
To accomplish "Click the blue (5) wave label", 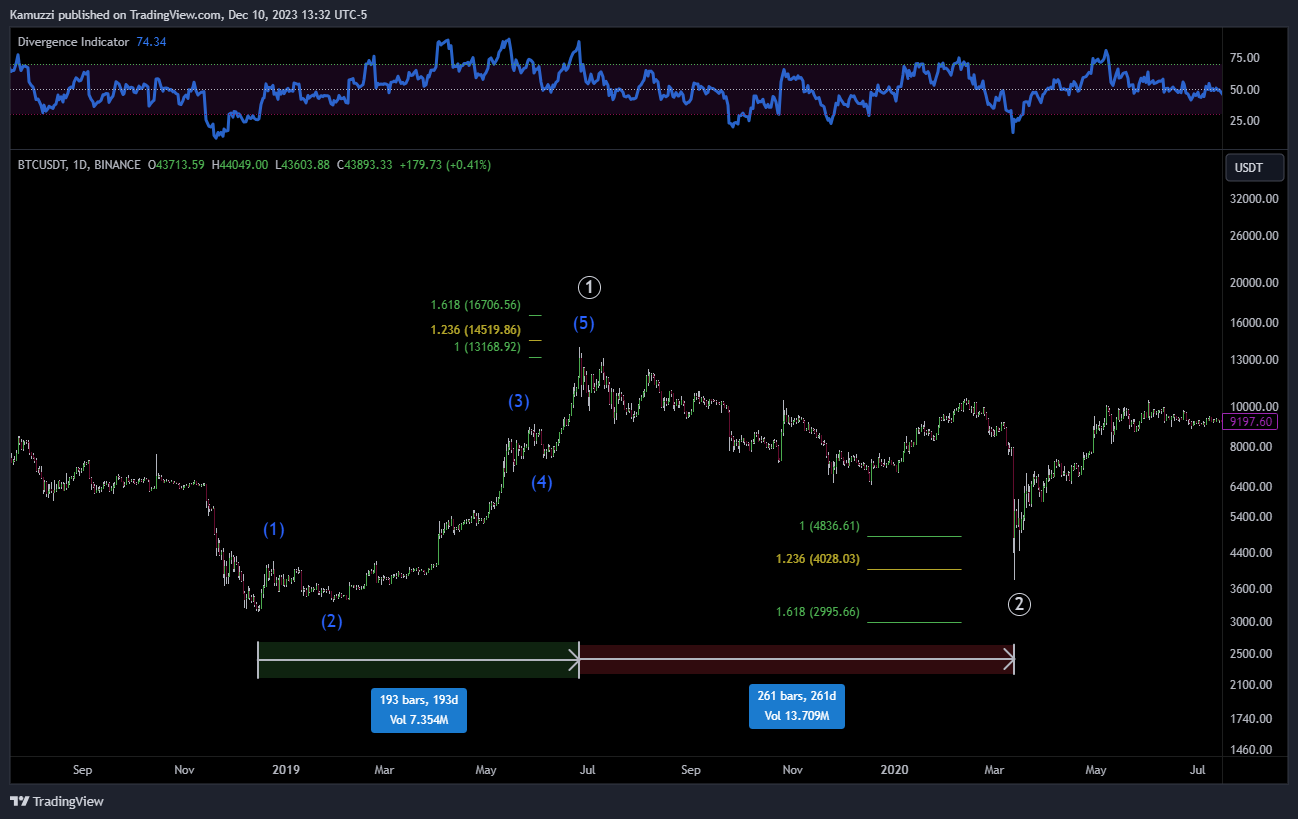I will point(583,323).
